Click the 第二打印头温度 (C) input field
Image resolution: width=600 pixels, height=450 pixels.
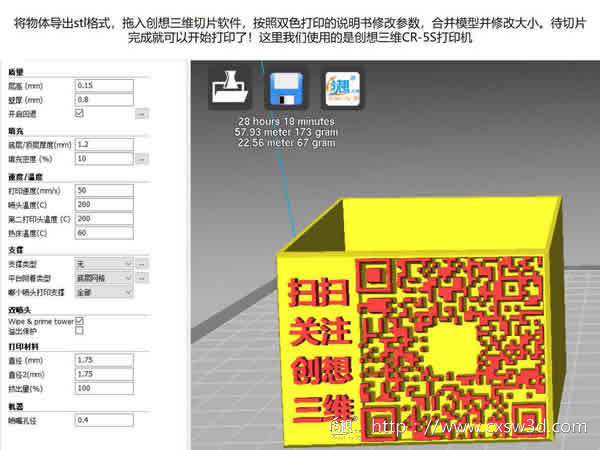(104, 218)
